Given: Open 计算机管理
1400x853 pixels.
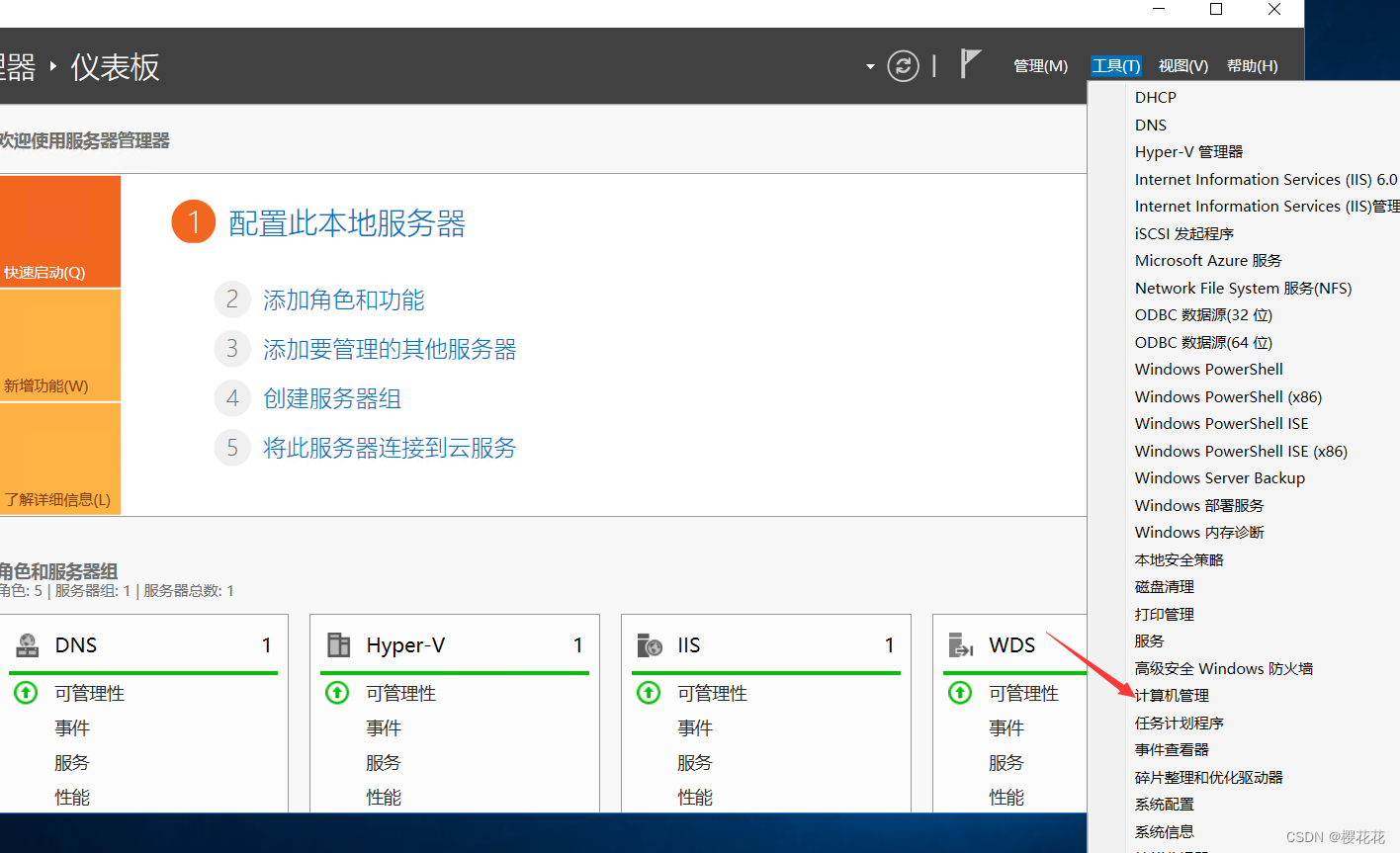Looking at the screenshot, I should [1172, 696].
